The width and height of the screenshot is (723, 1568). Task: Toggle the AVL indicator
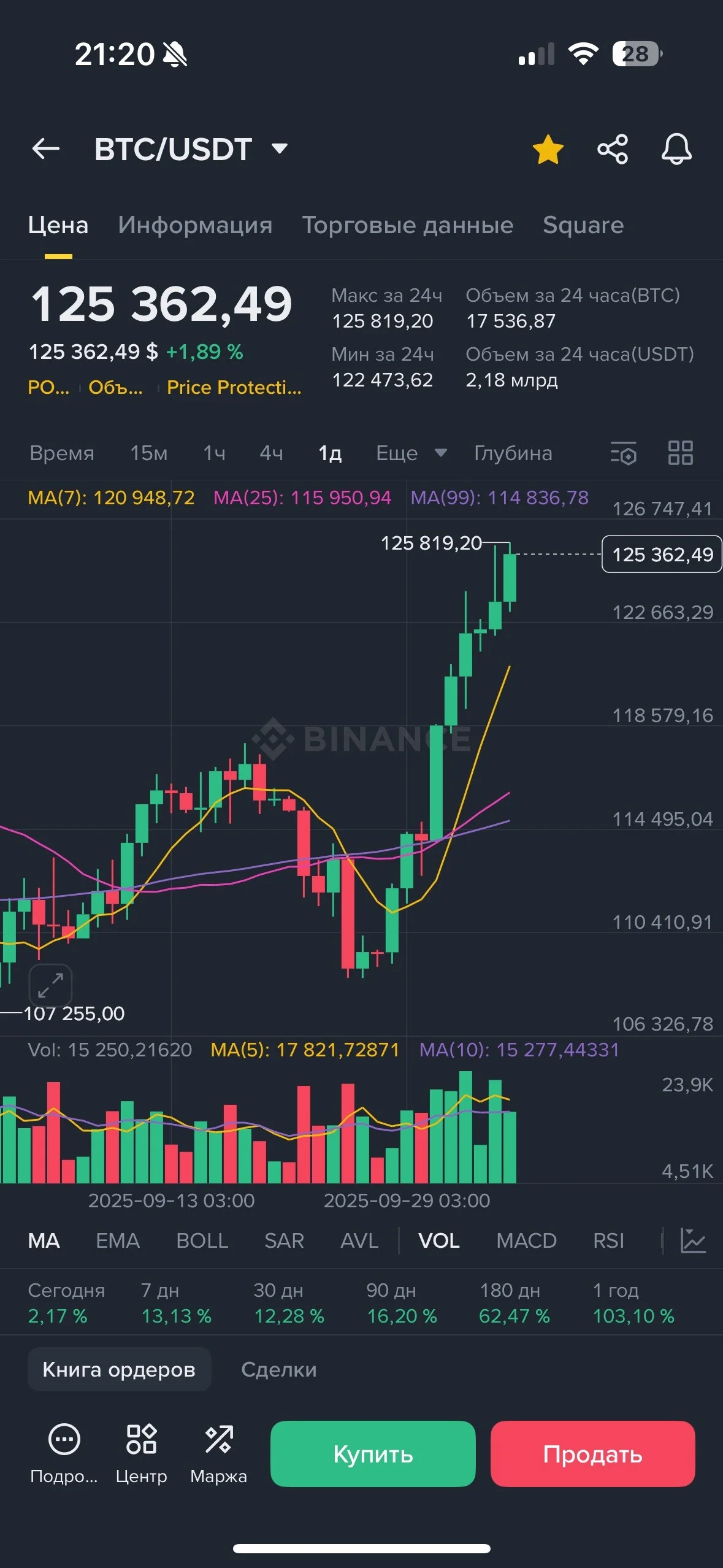(x=359, y=1240)
